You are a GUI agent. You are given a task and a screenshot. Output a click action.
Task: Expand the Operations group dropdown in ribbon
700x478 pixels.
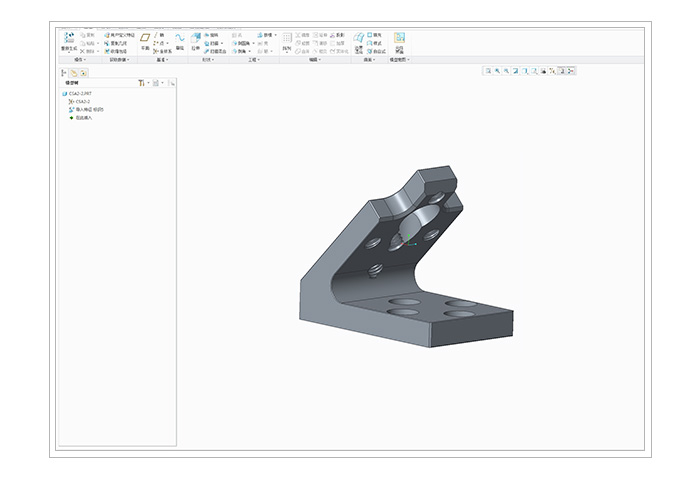pos(80,60)
